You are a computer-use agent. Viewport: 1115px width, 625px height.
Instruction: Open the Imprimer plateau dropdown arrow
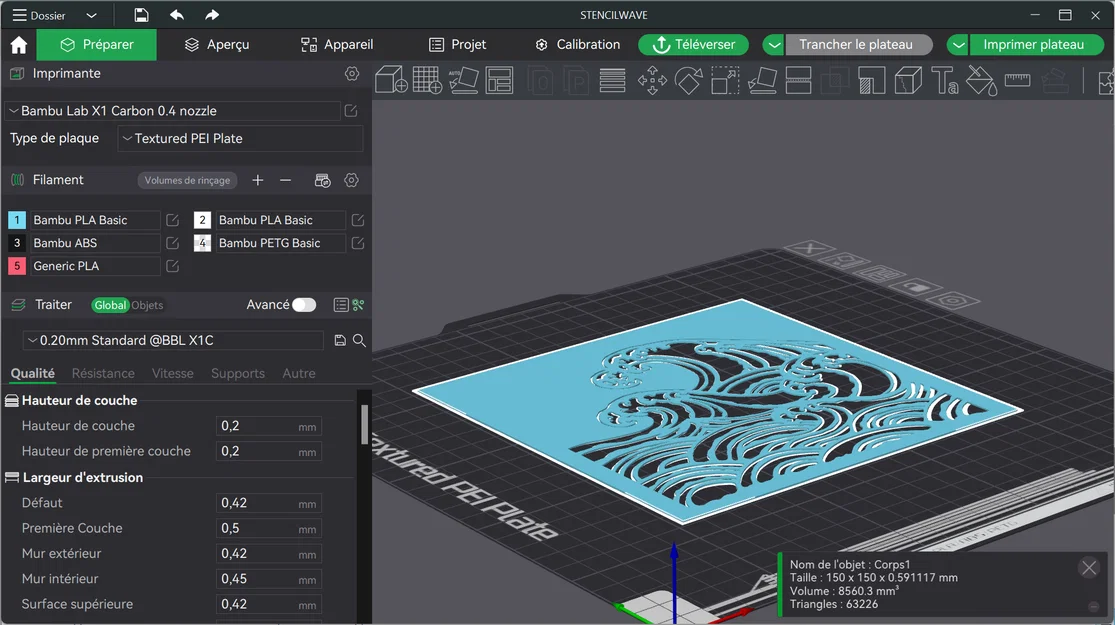958,45
